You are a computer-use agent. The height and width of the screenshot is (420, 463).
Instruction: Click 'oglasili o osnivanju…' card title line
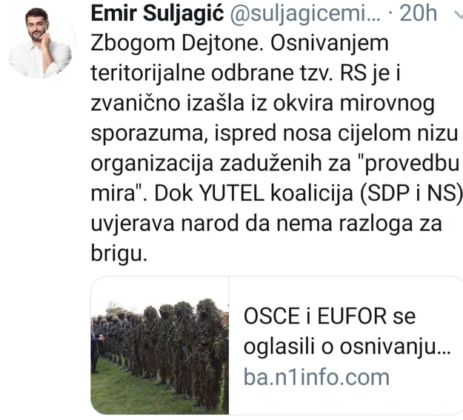click(347, 347)
